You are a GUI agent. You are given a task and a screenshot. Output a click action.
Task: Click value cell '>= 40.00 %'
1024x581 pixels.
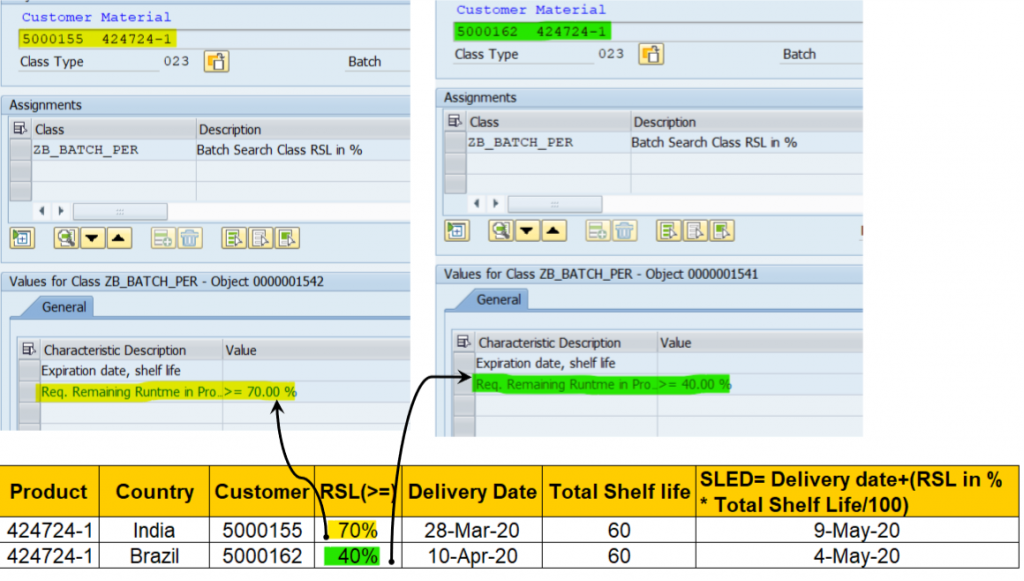point(695,385)
